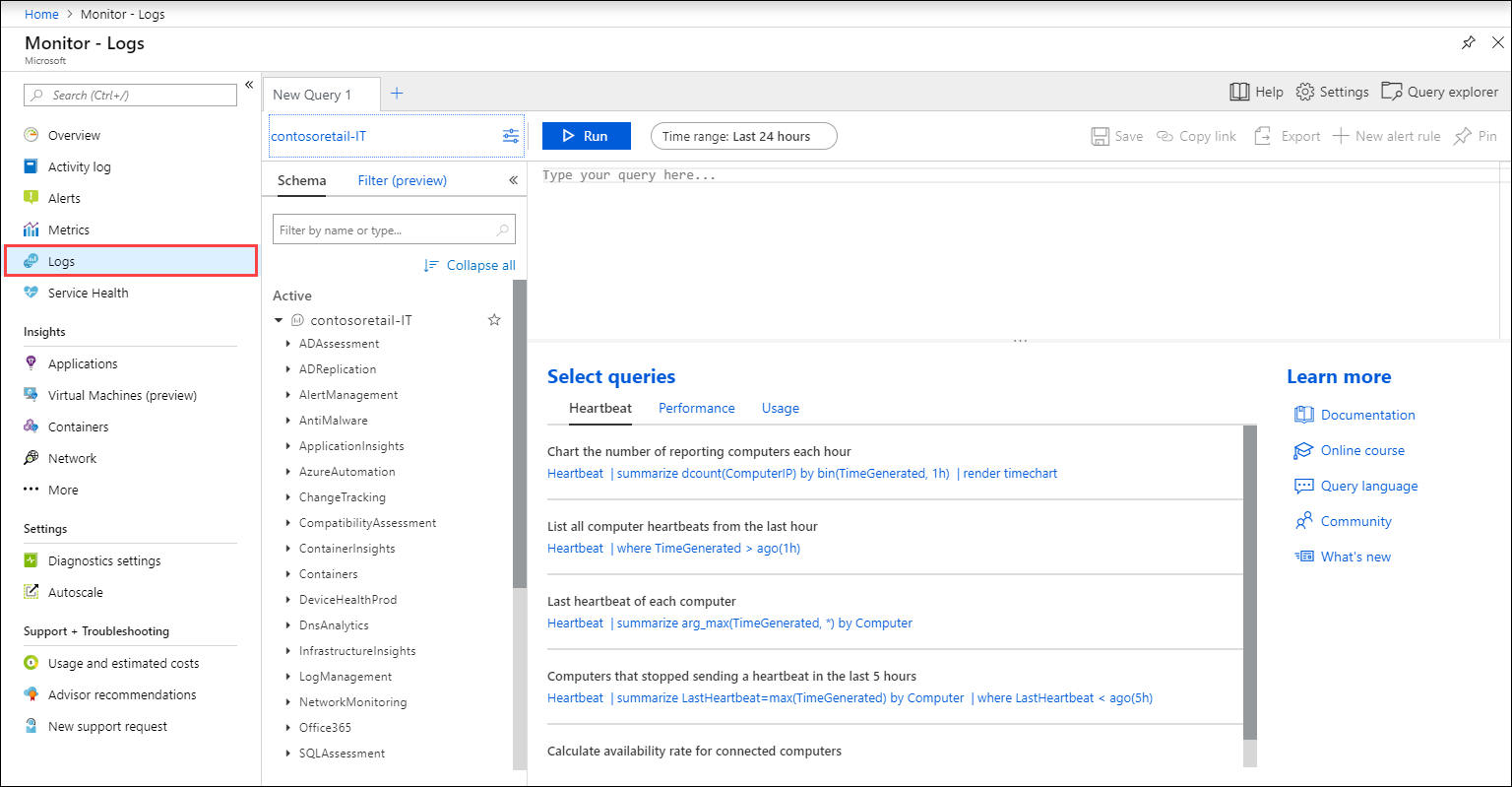The image size is (1512, 787).
Task: Switch to Filter (preview) tab
Action: (402, 180)
